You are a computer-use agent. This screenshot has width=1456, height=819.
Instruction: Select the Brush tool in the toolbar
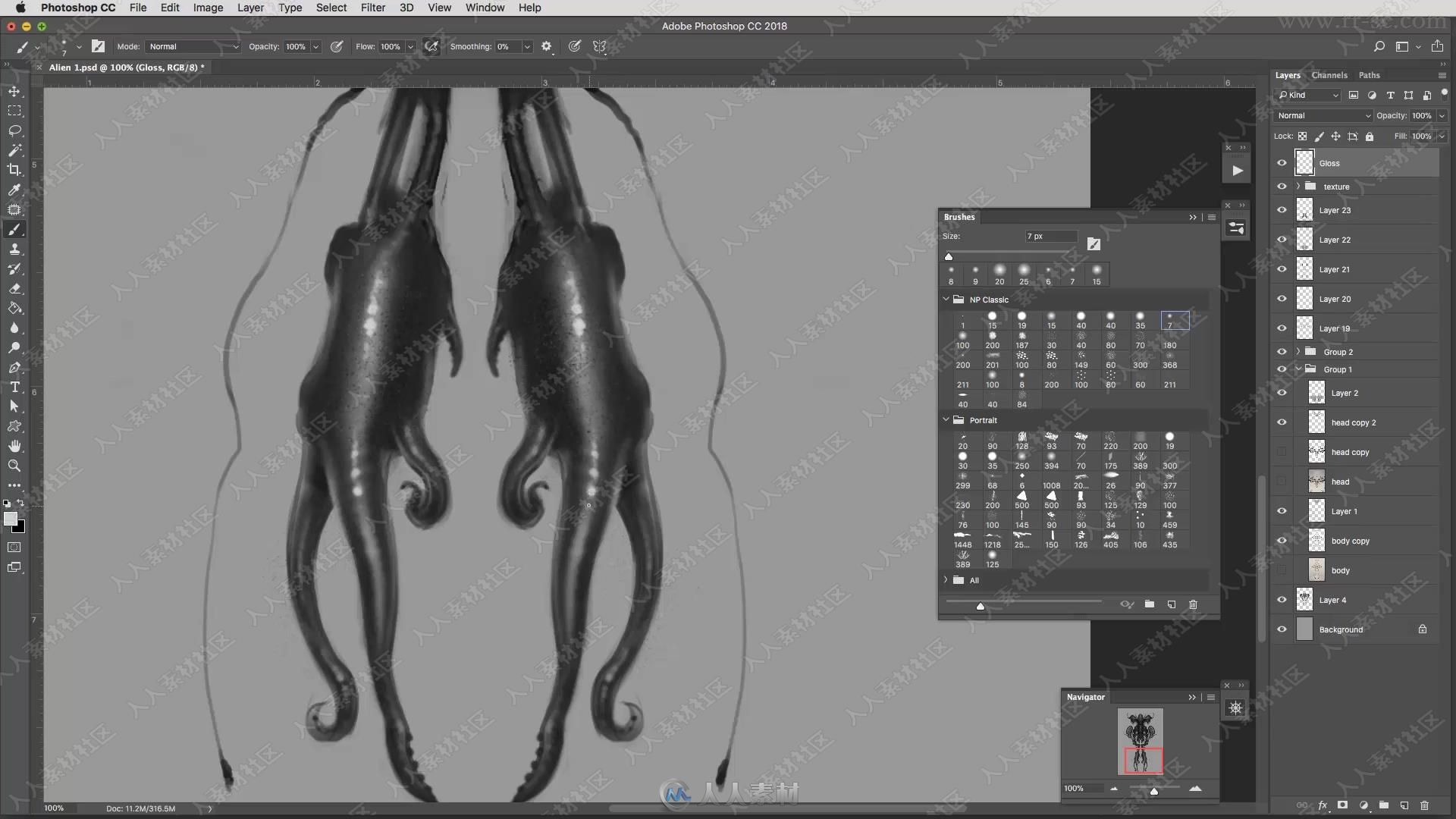(x=14, y=229)
